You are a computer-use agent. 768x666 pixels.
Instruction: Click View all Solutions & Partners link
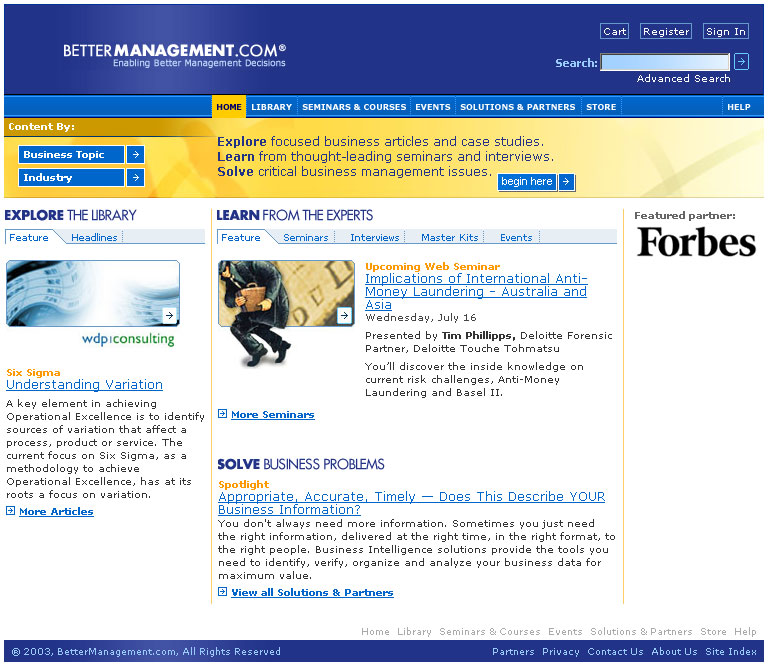pyautogui.click(x=312, y=592)
